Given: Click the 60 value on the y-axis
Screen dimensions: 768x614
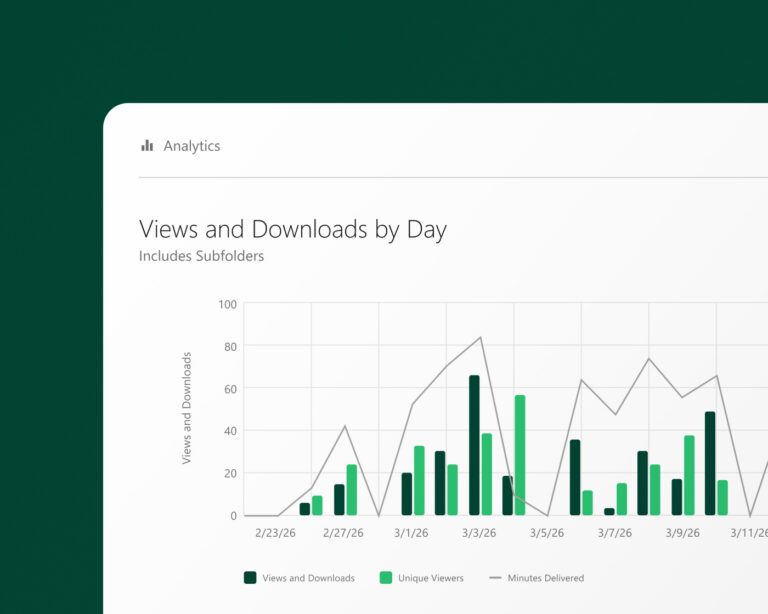Looking at the screenshot, I should click(231, 389).
